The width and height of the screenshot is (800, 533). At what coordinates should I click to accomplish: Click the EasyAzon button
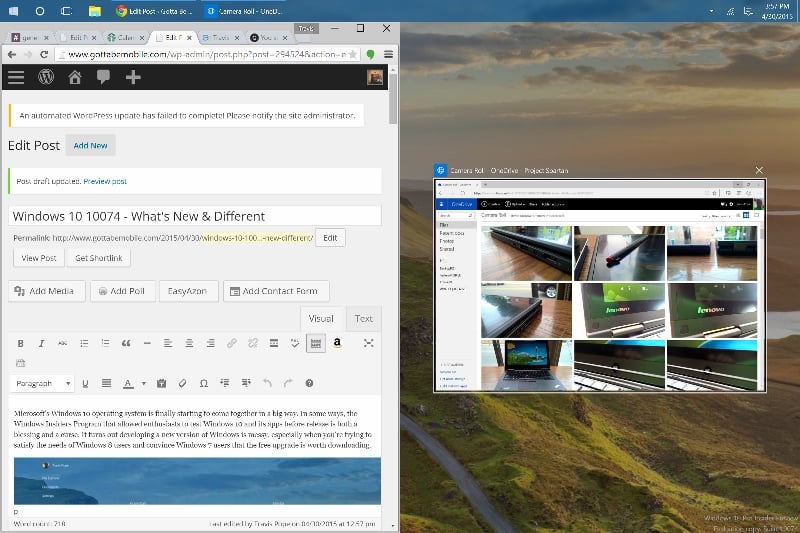point(188,291)
